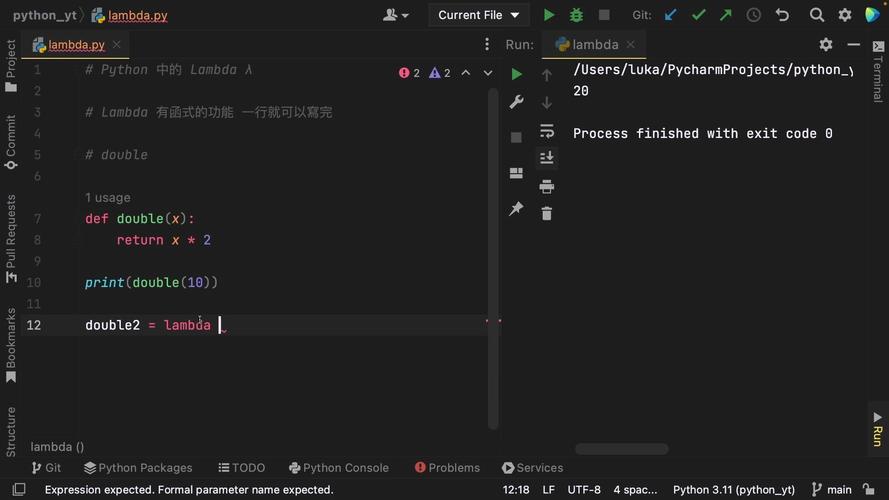Jump to next highlighted error chevron

[x=488, y=73]
